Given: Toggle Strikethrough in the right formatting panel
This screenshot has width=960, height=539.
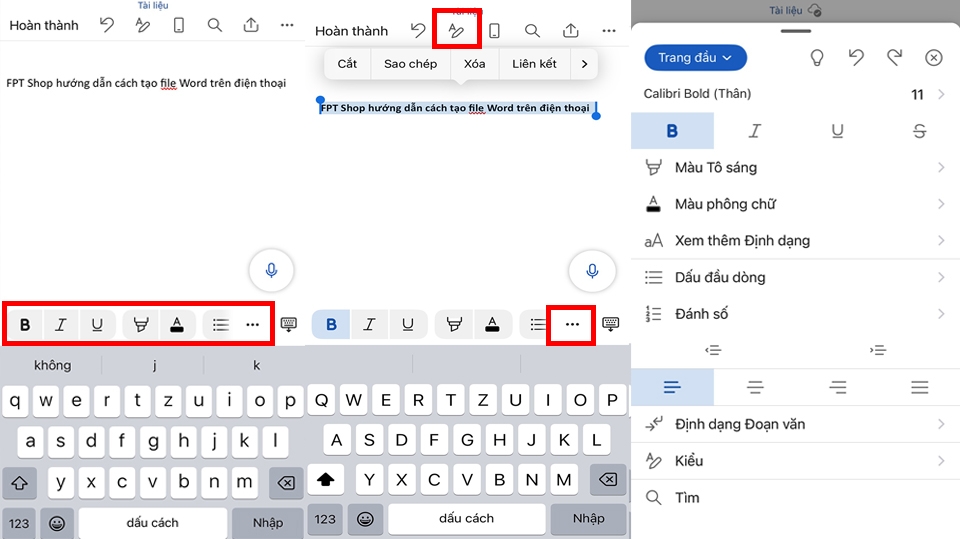Looking at the screenshot, I should pyautogui.click(x=919, y=130).
